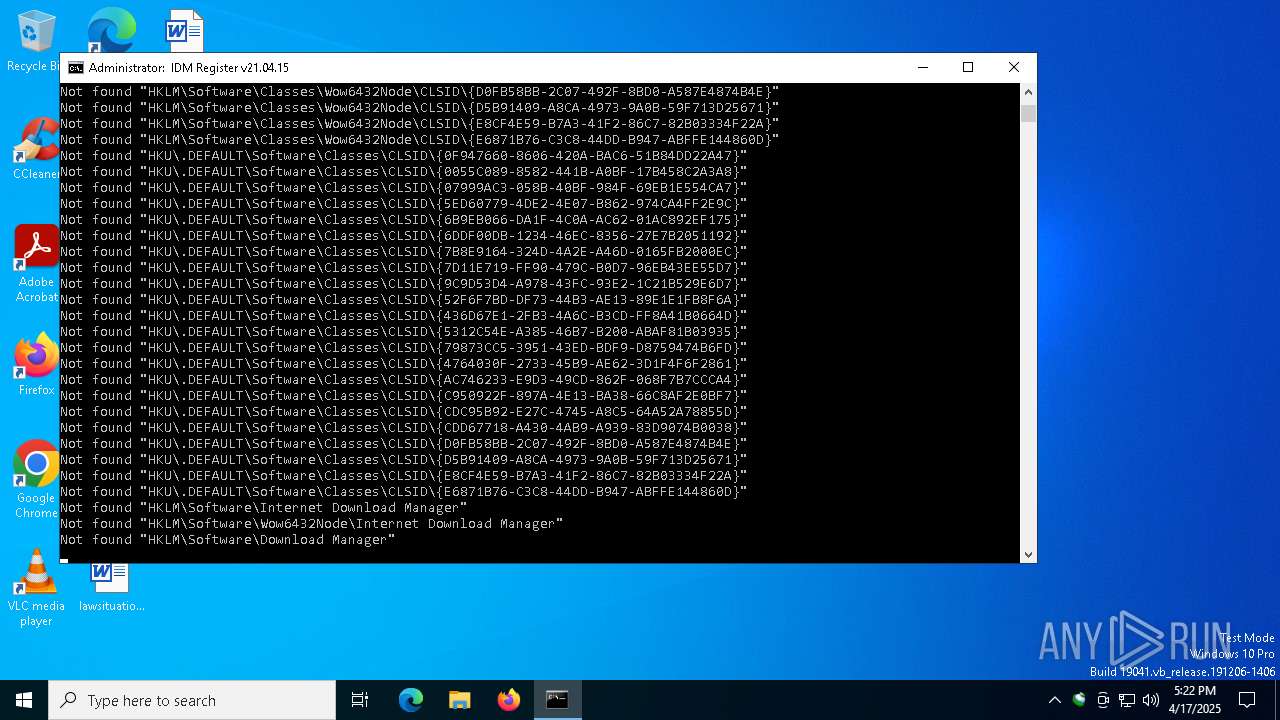This screenshot has height=720, width=1280.
Task: Click the line 'HKLM\Software\Internet Download Manager'
Action: coord(263,508)
